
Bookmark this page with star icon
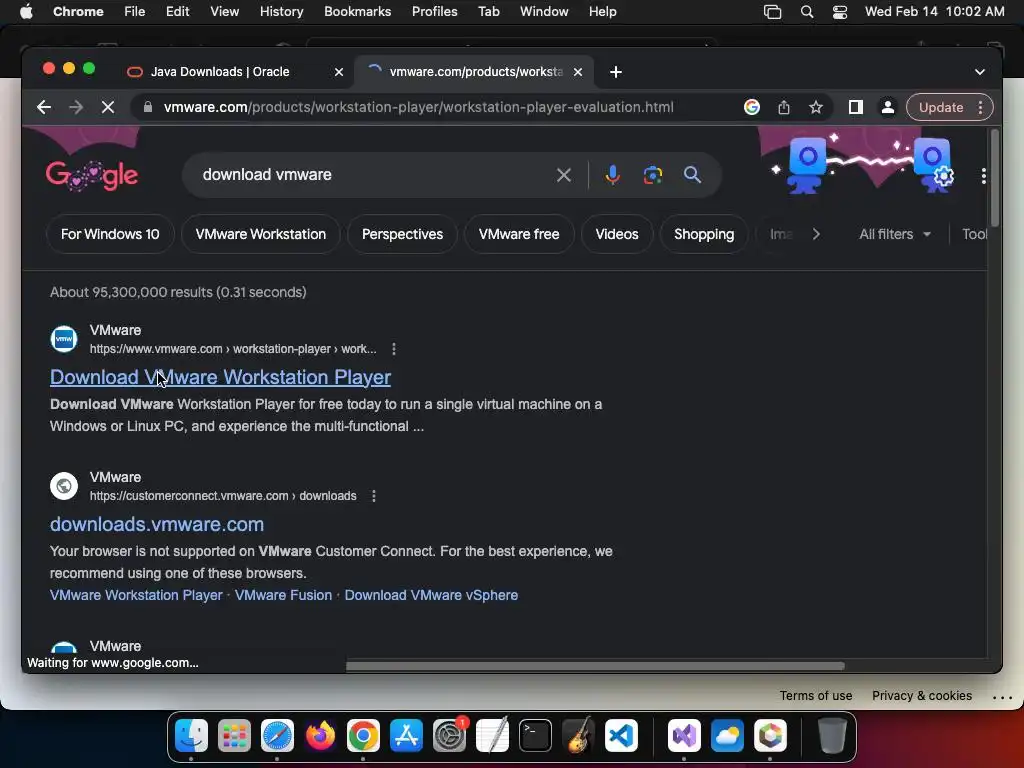(x=816, y=107)
